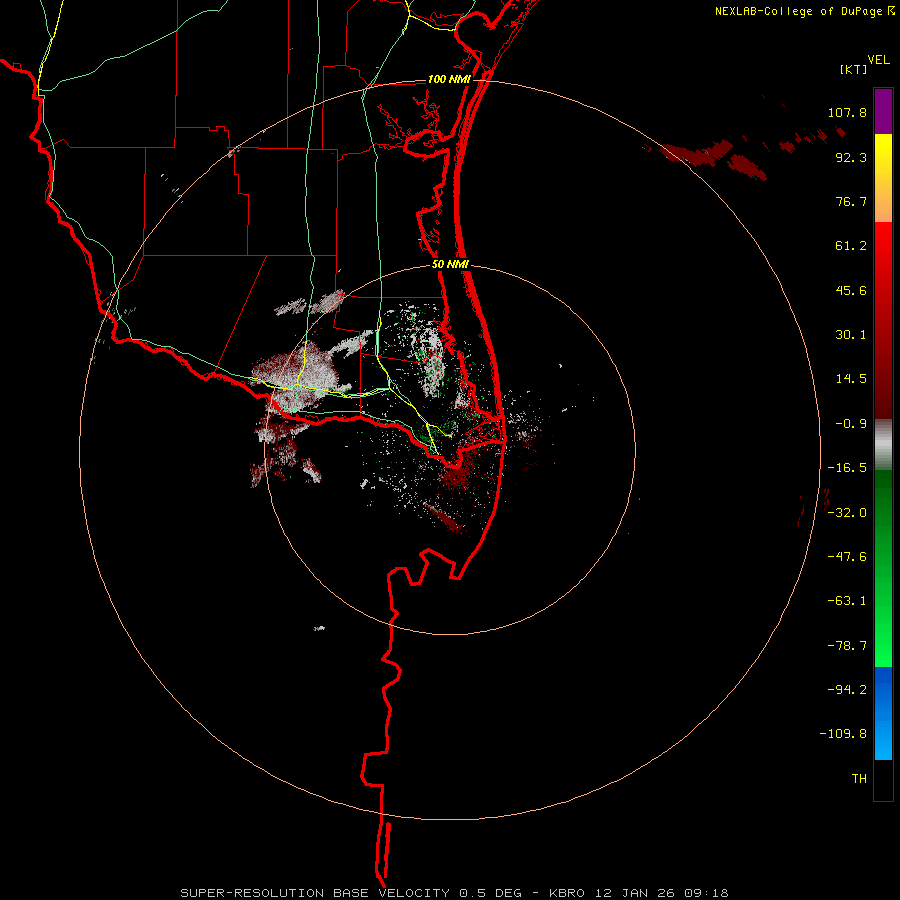Viewport: 900px width, 900px height.
Task: Click the -32.0 legend value
Action: [847, 513]
